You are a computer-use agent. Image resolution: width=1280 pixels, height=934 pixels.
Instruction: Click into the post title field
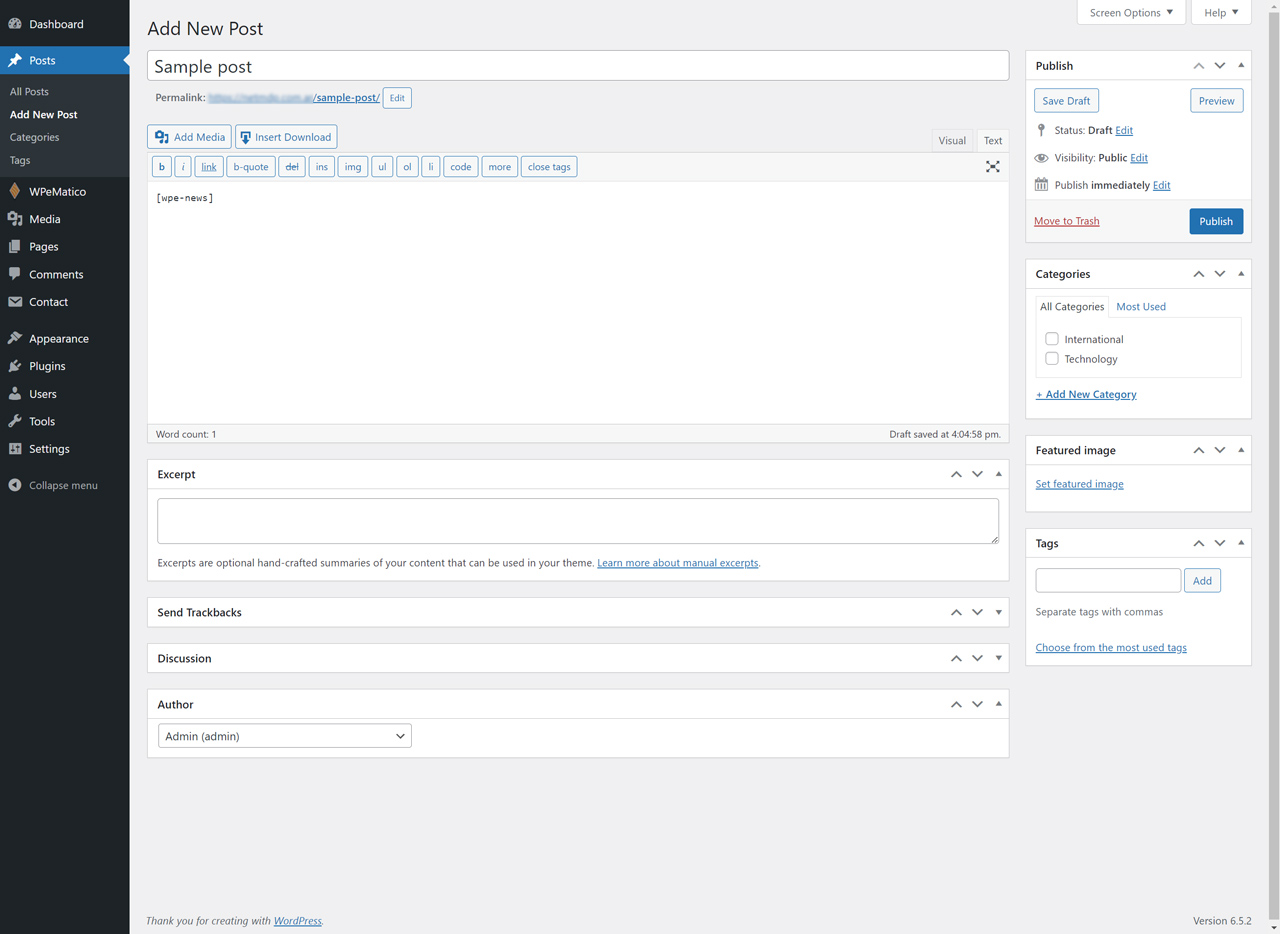(578, 66)
